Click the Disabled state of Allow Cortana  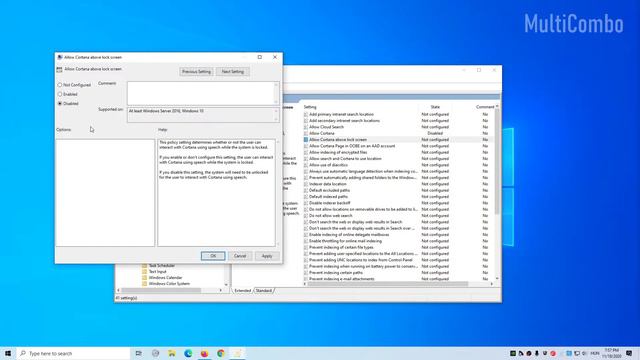[x=435, y=133]
